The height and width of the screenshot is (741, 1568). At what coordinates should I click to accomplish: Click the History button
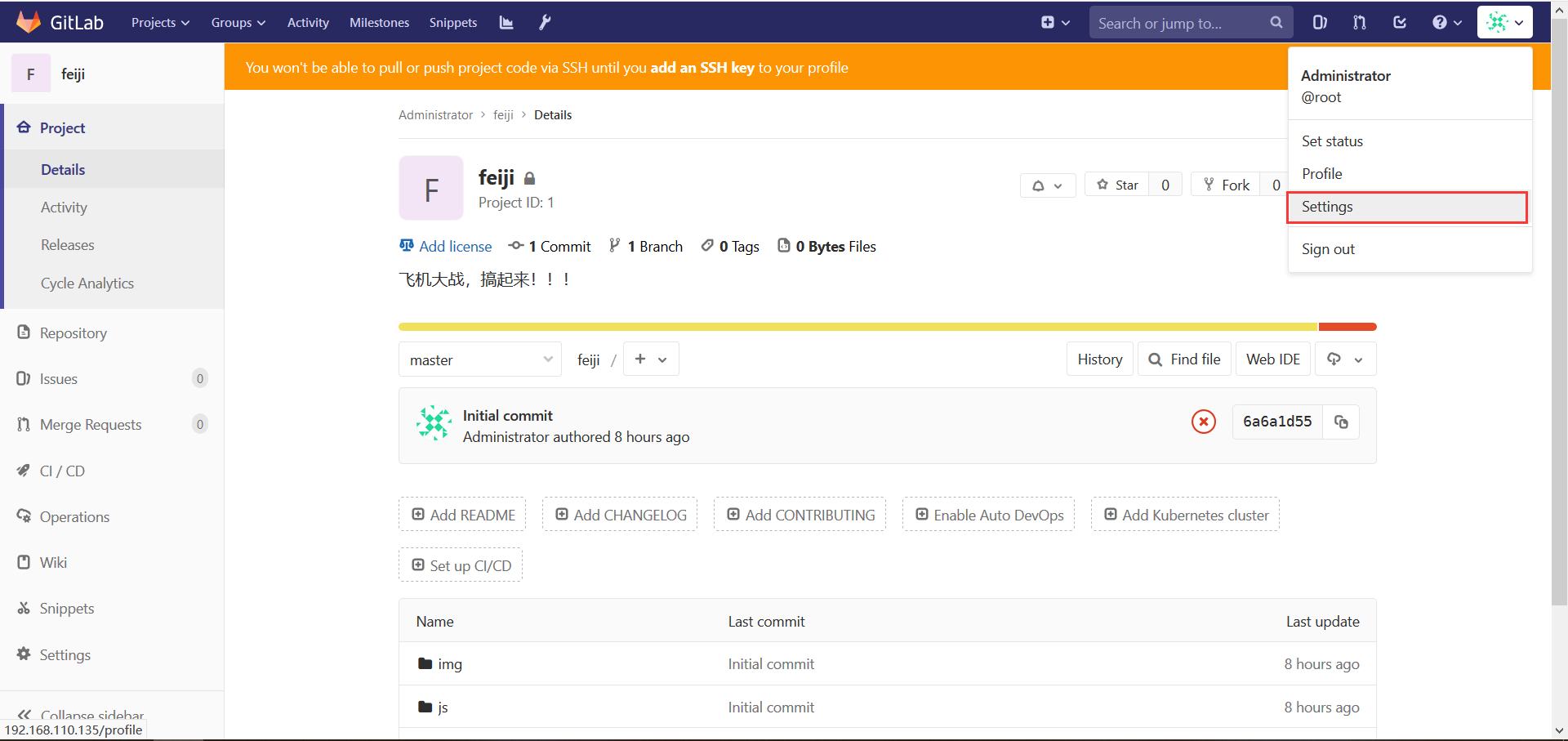point(1100,359)
